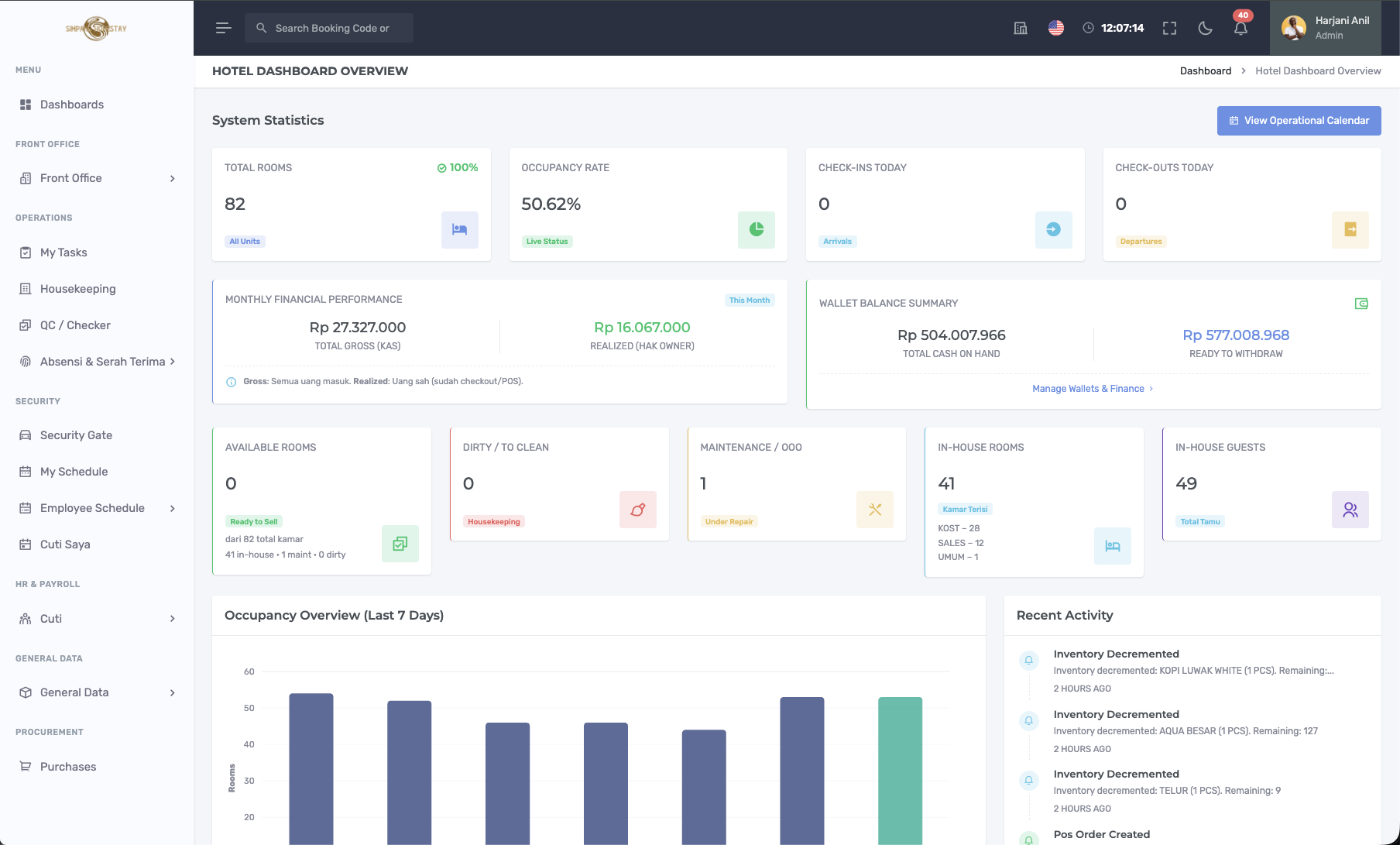
Task: Click the Arrivals badge
Action: (837, 242)
